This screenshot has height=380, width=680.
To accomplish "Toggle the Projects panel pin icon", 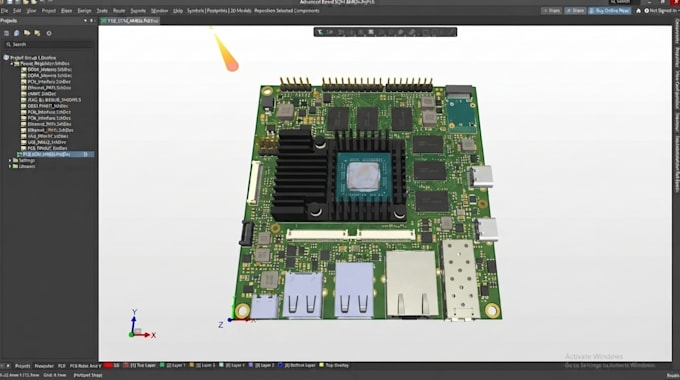I will pos(92,20).
